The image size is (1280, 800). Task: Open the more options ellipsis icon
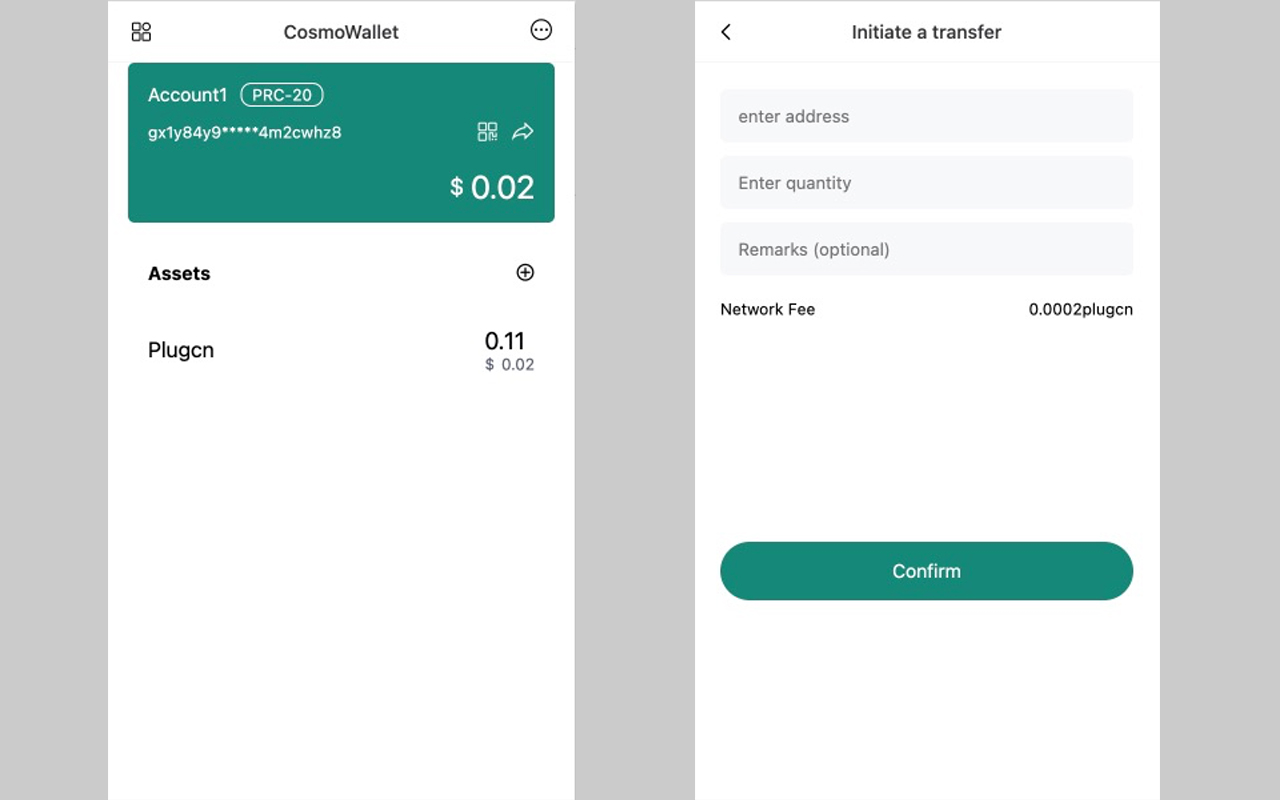pos(541,30)
